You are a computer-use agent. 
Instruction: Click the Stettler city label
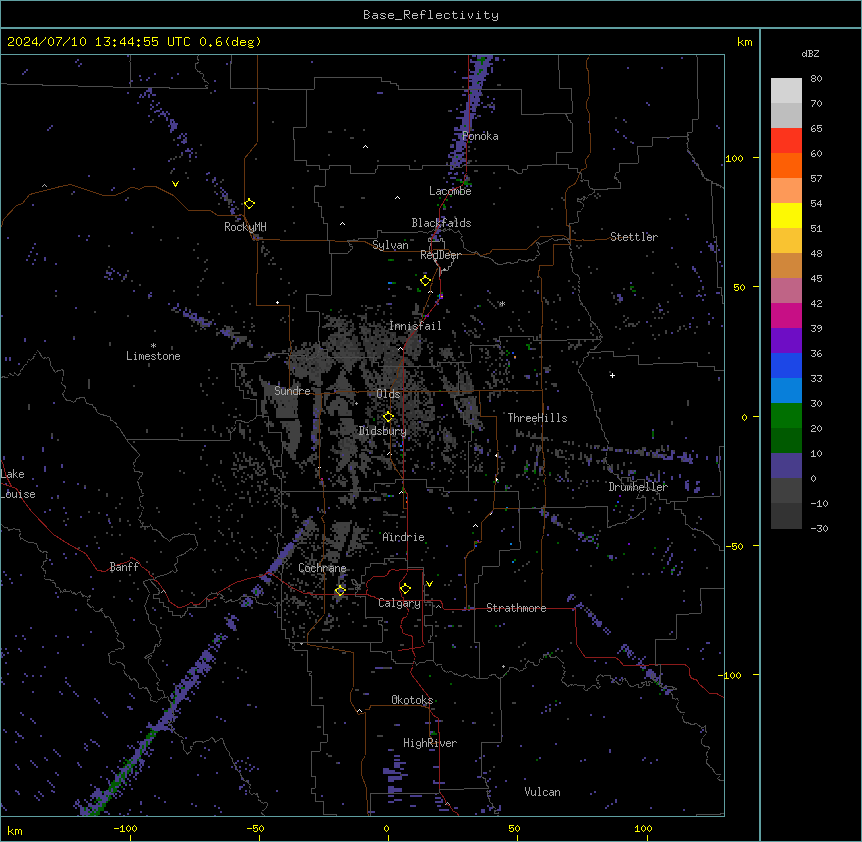(x=634, y=237)
